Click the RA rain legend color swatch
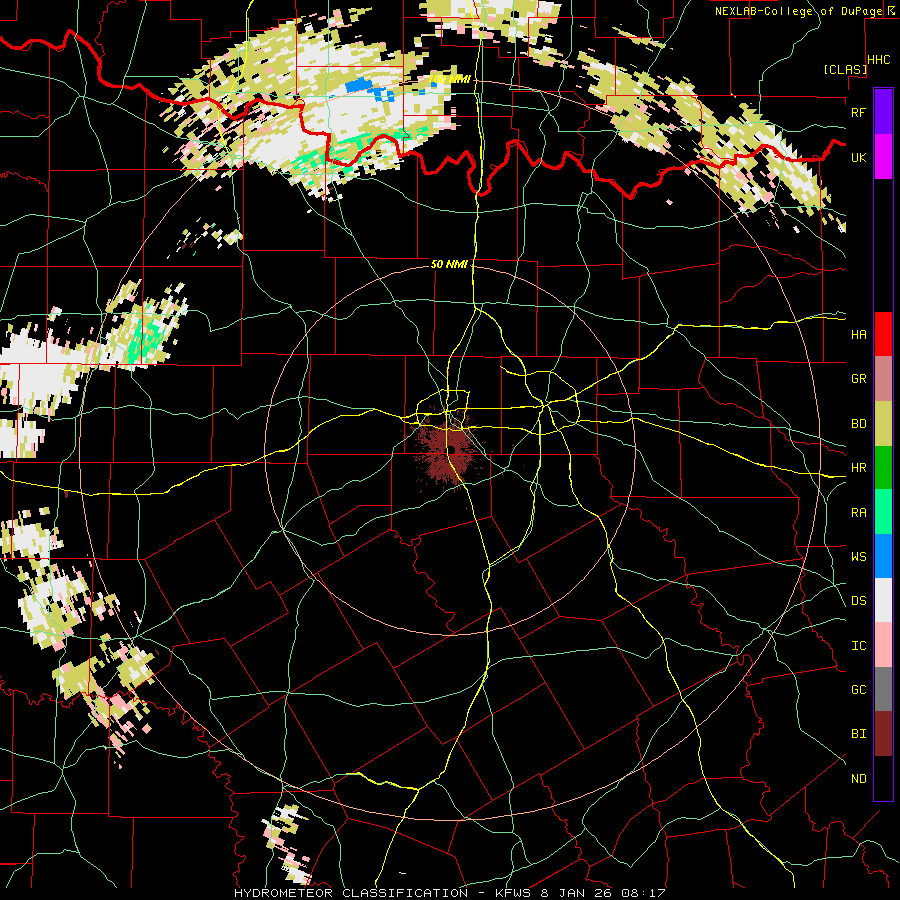Image resolution: width=900 pixels, height=900 pixels. 883,512
